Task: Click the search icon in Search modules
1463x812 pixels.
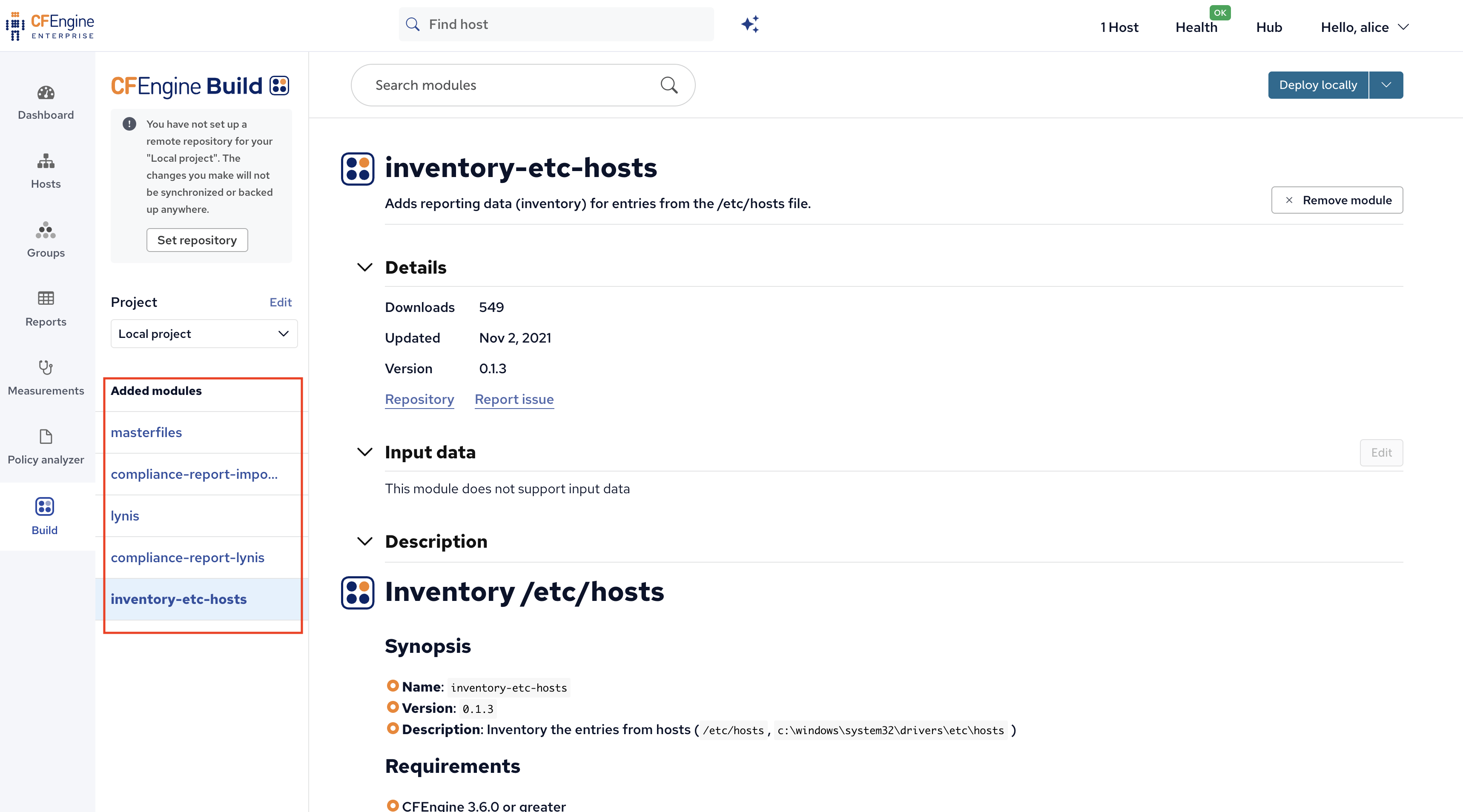Action: click(x=669, y=85)
